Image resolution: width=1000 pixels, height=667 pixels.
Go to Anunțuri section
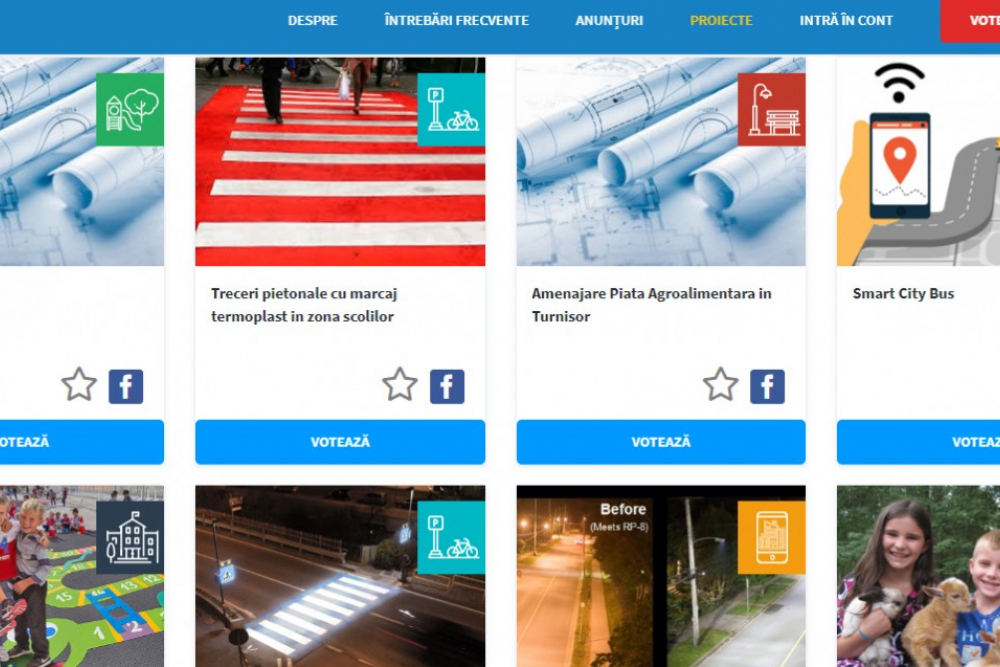[609, 21]
